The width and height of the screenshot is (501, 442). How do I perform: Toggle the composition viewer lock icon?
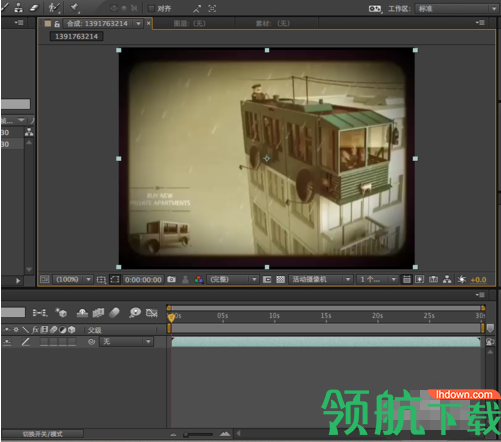click(x=57, y=24)
